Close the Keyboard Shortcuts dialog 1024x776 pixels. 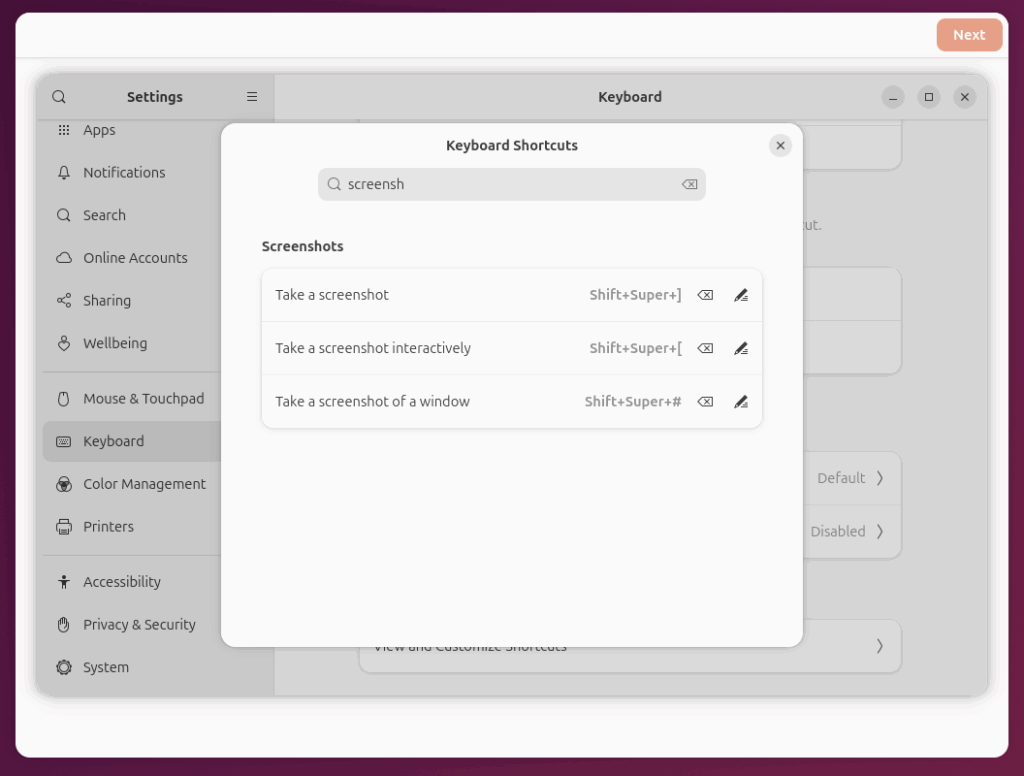780,145
